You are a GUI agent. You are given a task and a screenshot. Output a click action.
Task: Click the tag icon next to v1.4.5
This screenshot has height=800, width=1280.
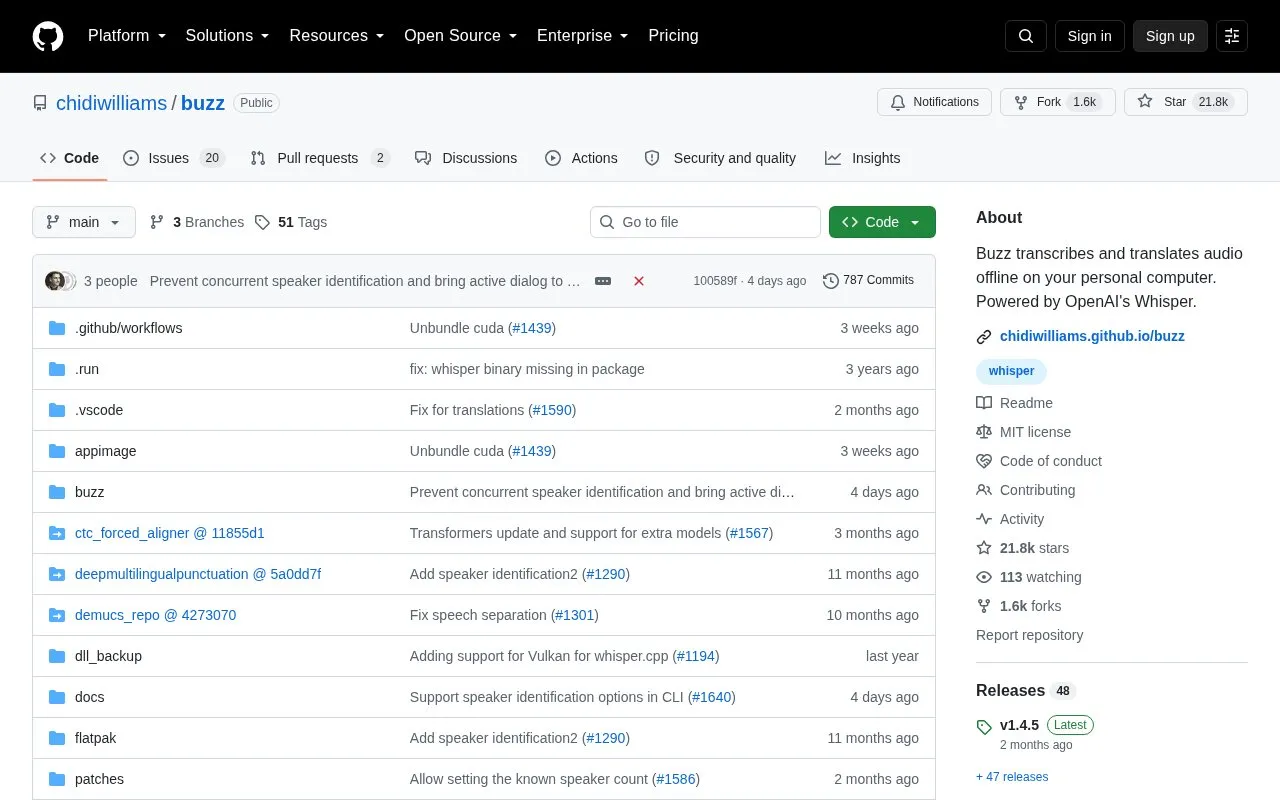coord(984,727)
